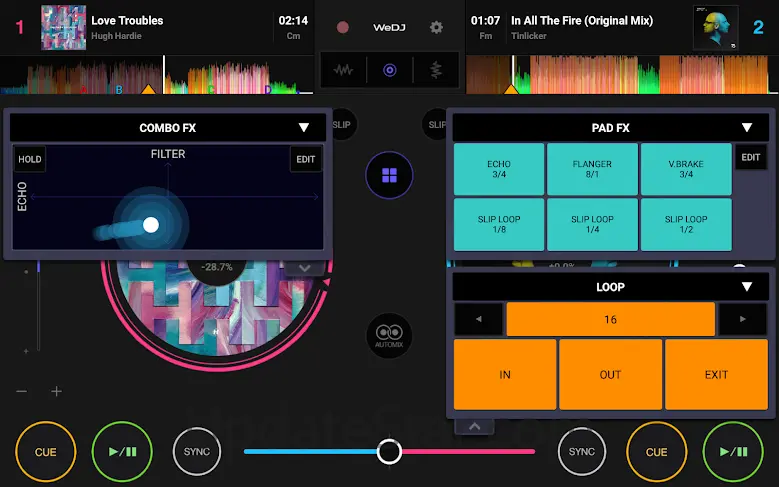Expand panel using the up chevron tab
Image resolution: width=779 pixels, height=487 pixels.
[x=474, y=426]
